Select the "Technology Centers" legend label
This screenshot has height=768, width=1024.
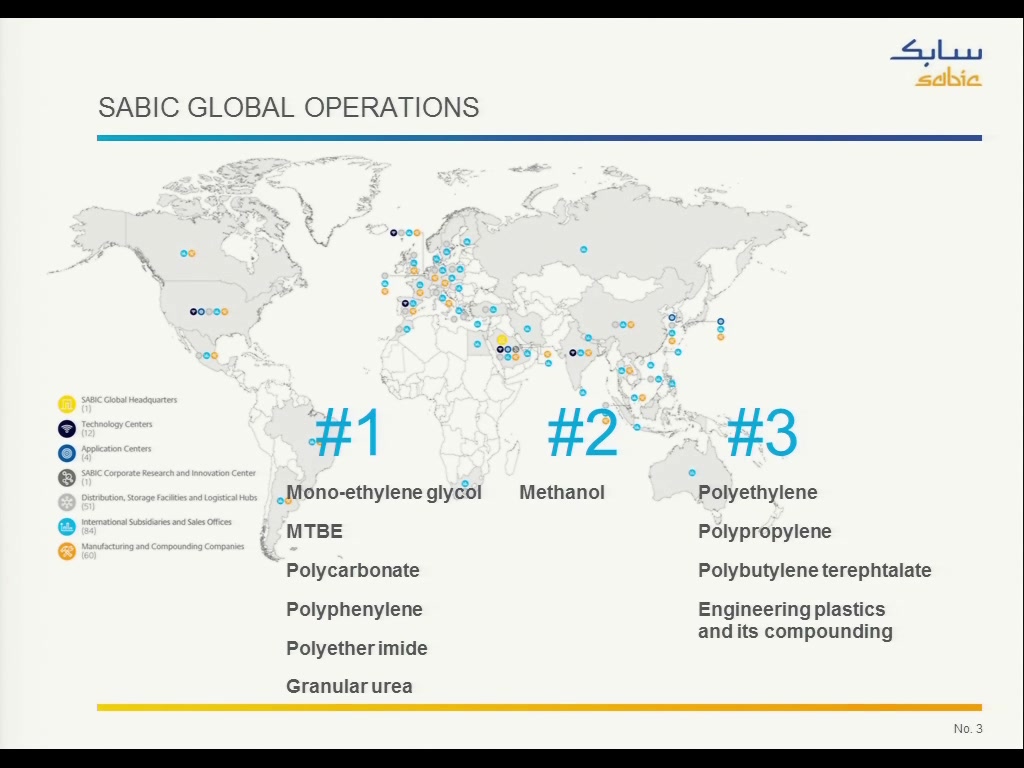click(x=117, y=424)
